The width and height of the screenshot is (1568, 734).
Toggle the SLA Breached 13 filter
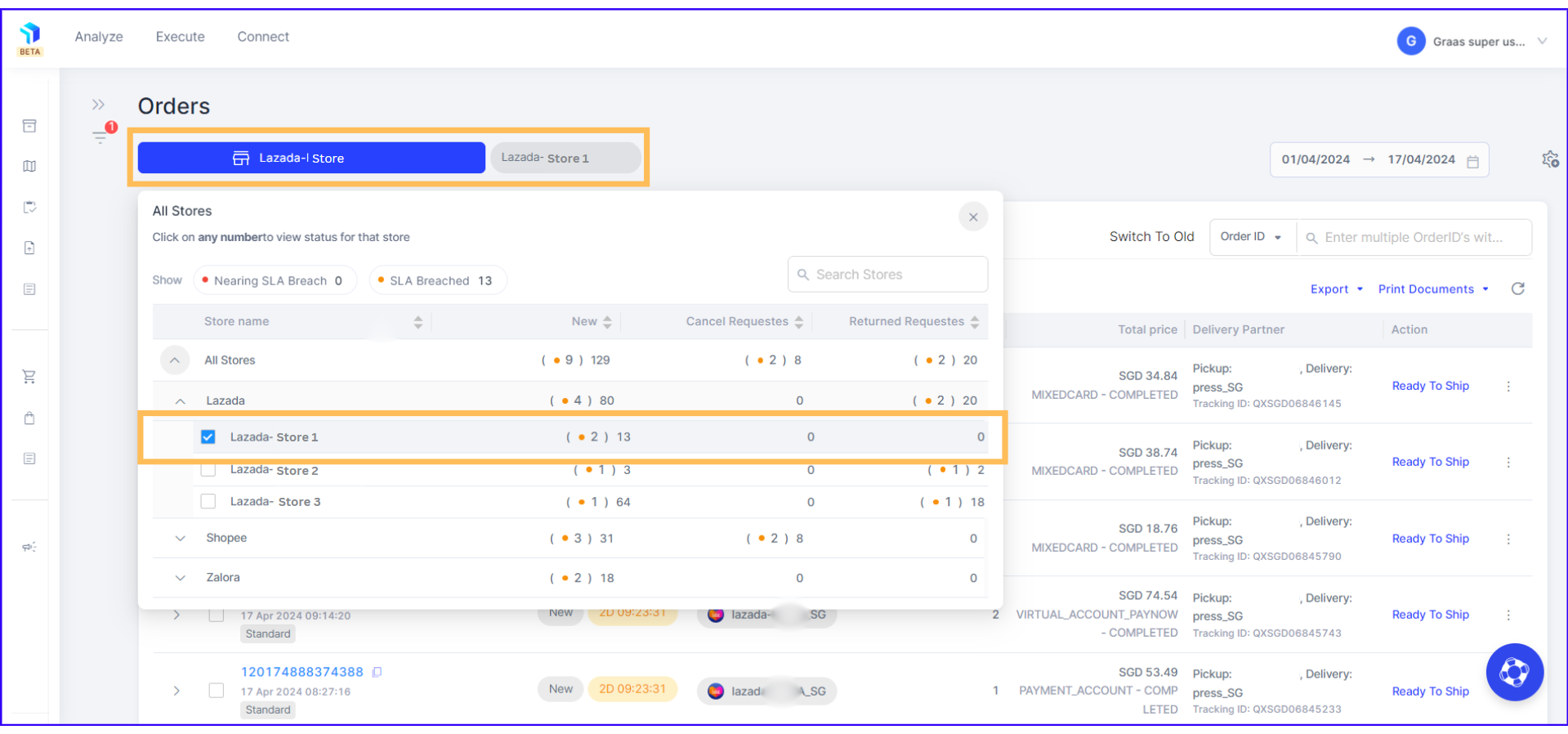click(x=438, y=280)
